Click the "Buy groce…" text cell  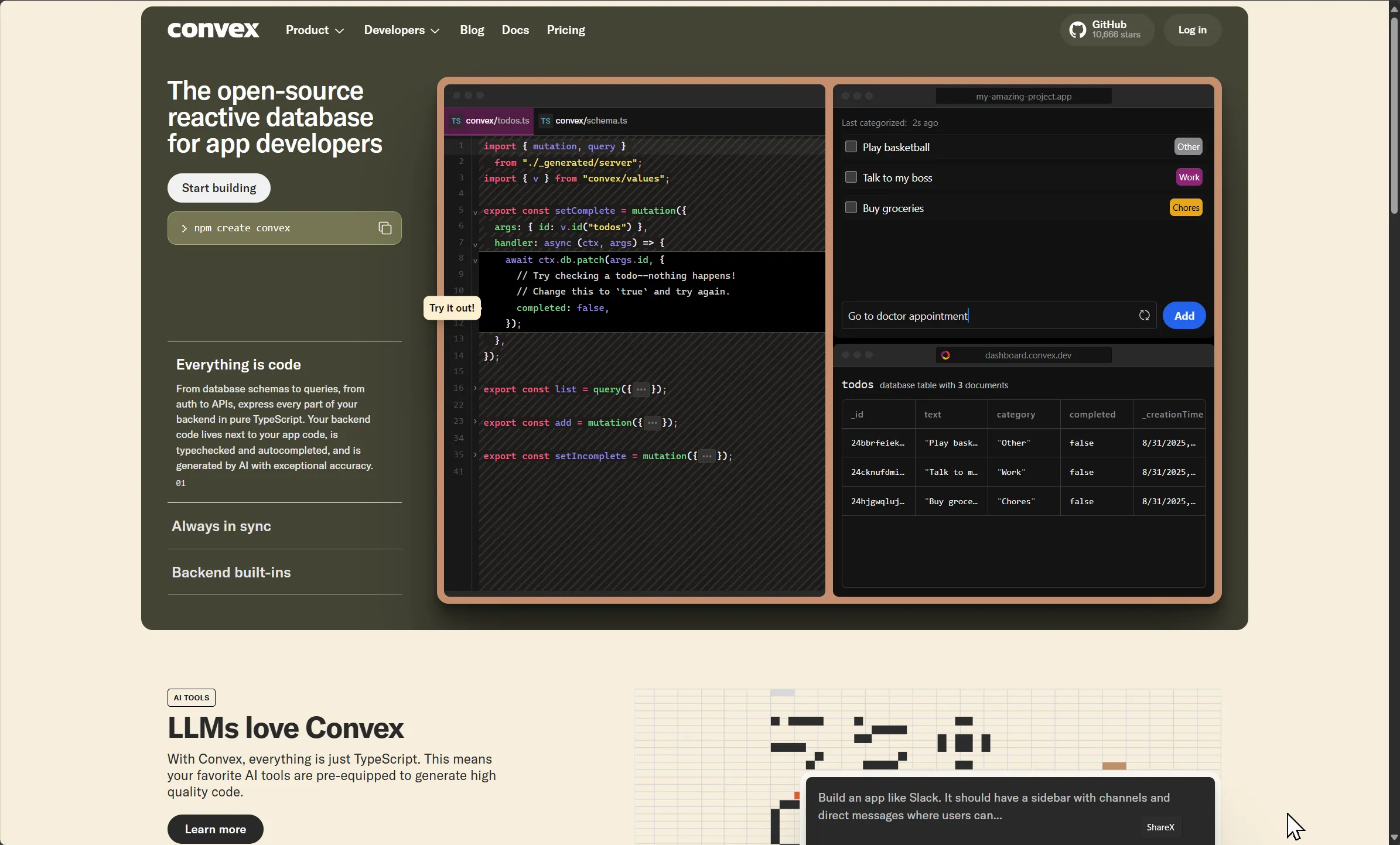(951, 501)
